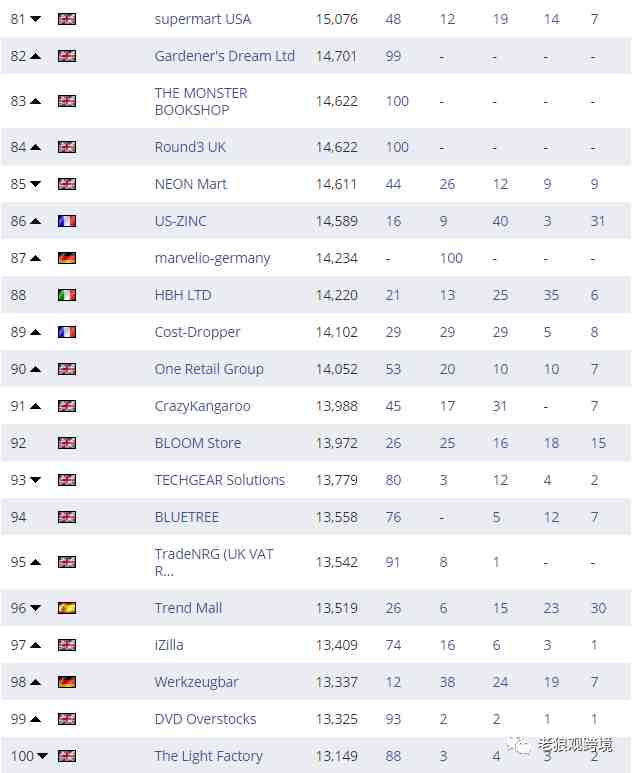Click the French flag beside US-ZINC
The height and width of the screenshot is (773, 633).
click(67, 221)
